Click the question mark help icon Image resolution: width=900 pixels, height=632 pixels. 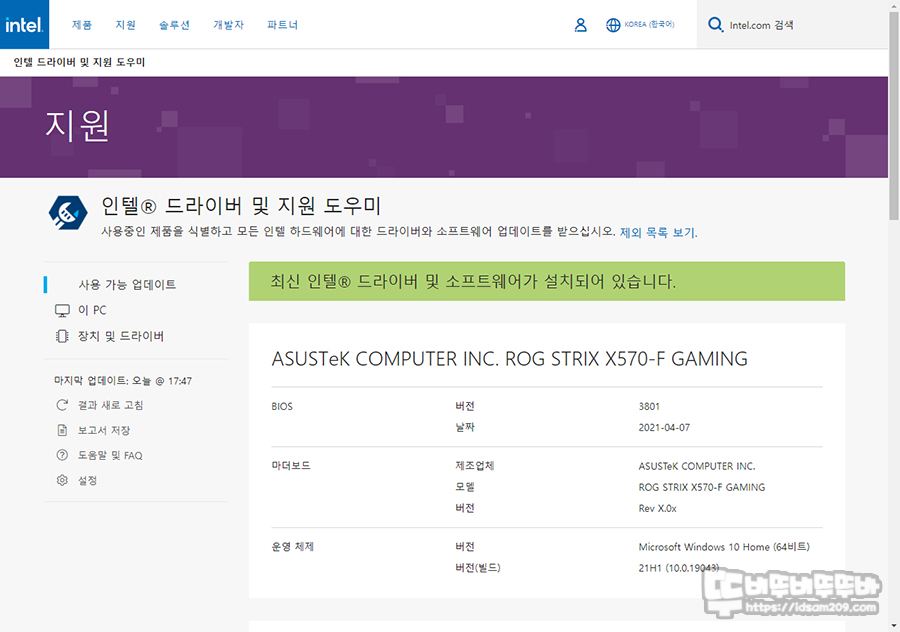pos(62,455)
